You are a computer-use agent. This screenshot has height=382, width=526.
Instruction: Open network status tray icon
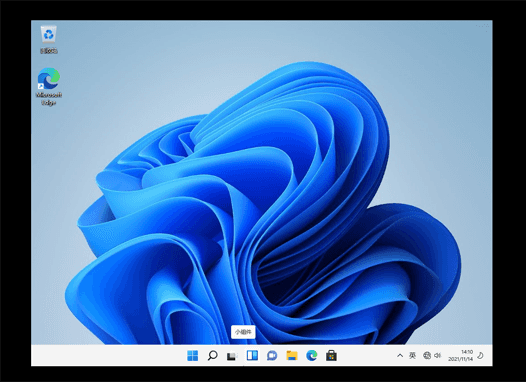coord(427,356)
